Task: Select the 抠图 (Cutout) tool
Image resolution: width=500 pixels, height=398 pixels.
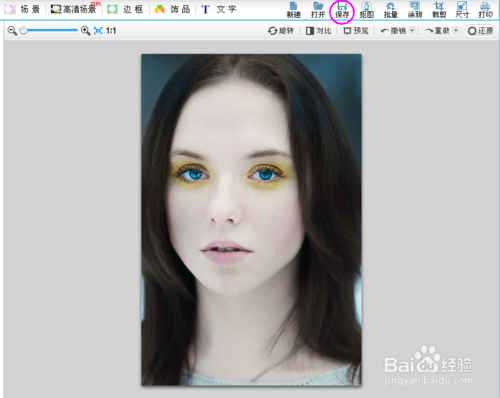Action: pos(366,10)
